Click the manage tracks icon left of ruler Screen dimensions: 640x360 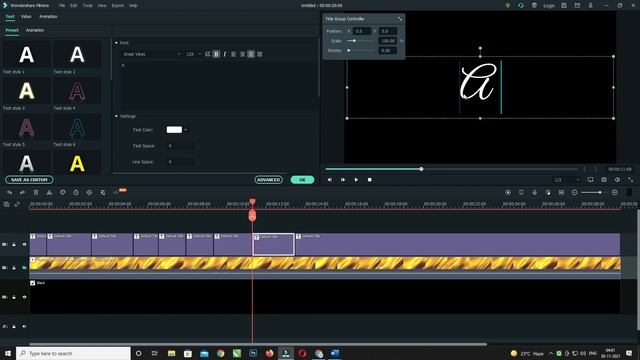7,204
